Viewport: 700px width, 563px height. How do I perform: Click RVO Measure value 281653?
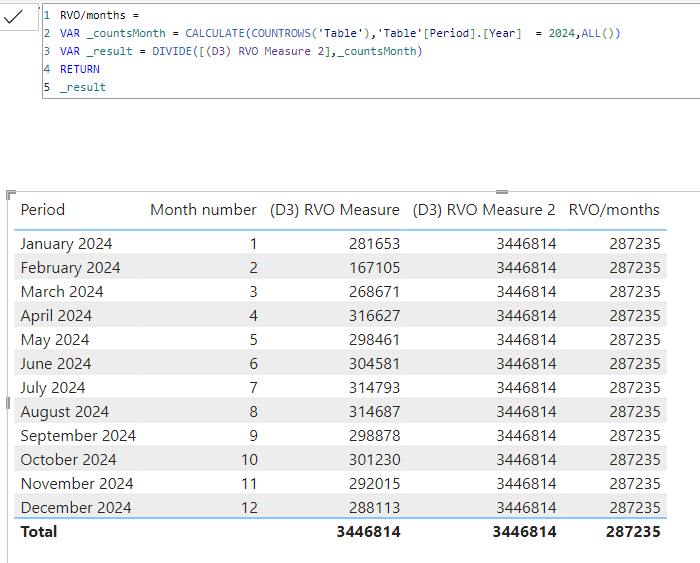[x=374, y=243]
